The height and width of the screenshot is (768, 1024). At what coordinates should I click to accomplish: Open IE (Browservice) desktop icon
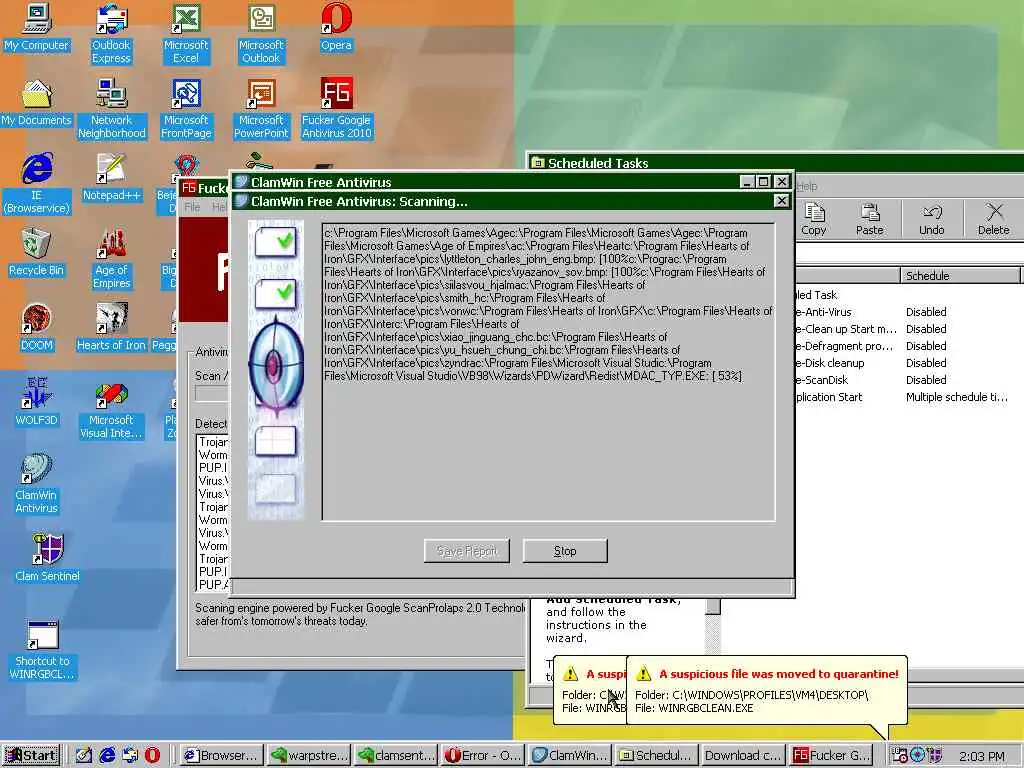tap(37, 183)
